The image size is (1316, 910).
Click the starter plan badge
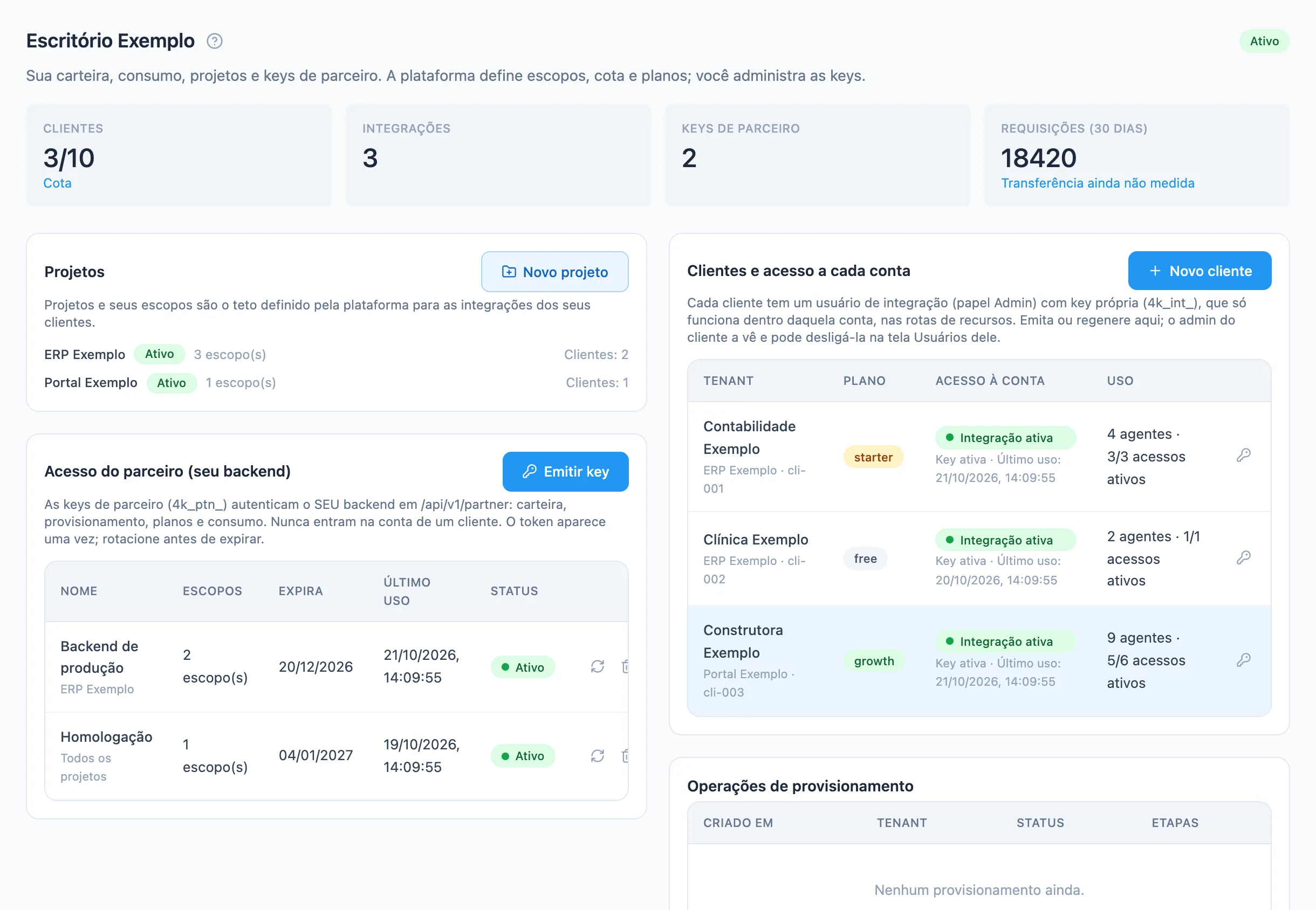point(873,457)
